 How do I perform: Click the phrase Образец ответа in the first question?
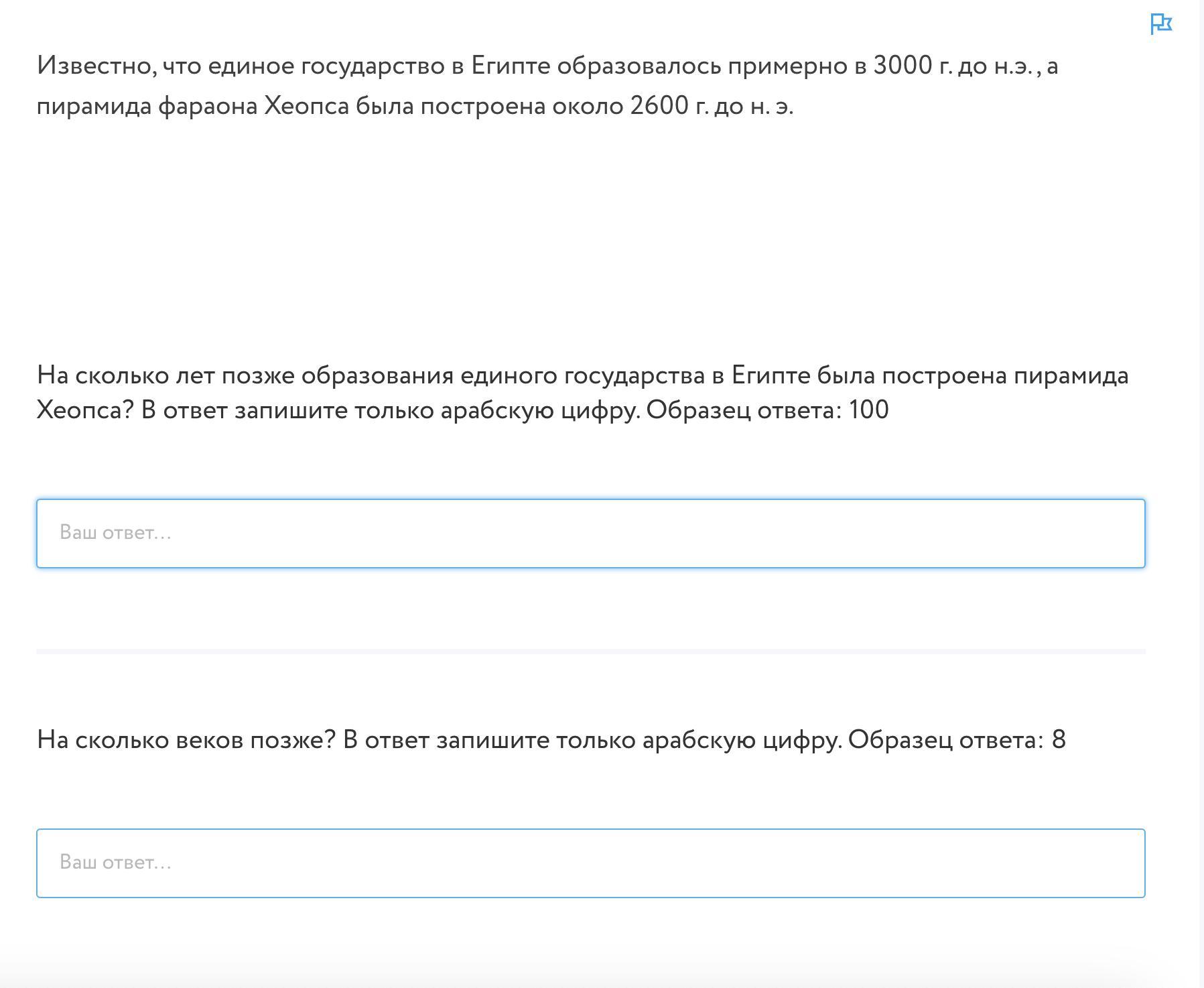pyautogui.click(x=744, y=410)
